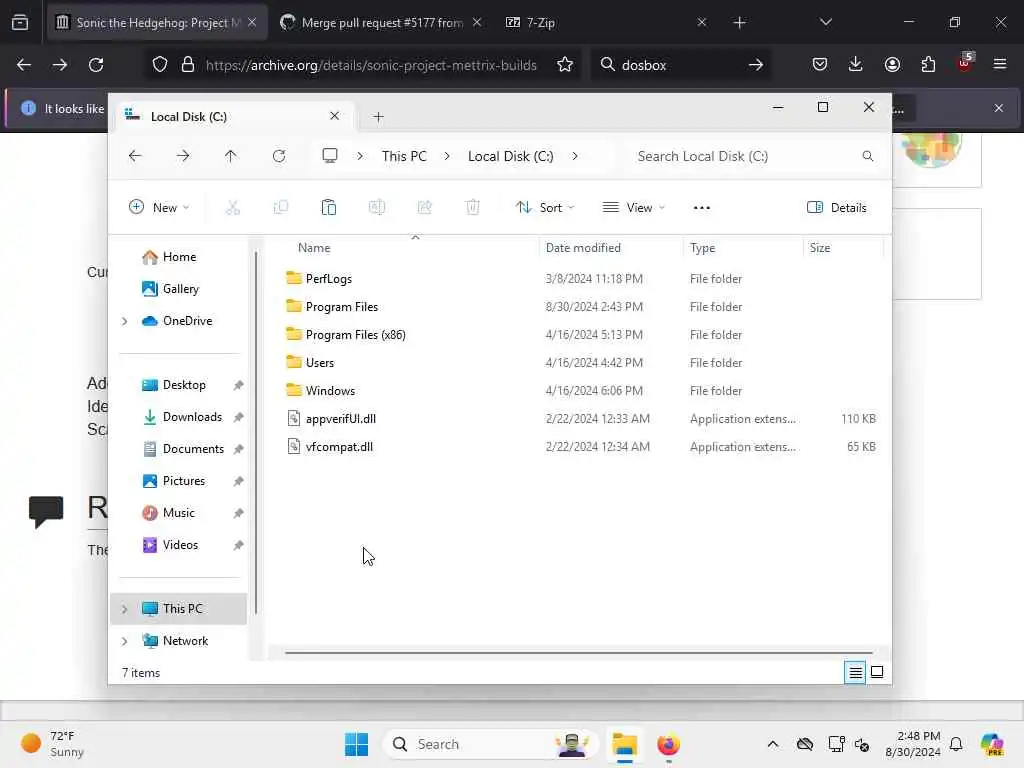This screenshot has width=1024, height=768.
Task: Open Firefox list all tabs dropdown
Action: (825, 22)
